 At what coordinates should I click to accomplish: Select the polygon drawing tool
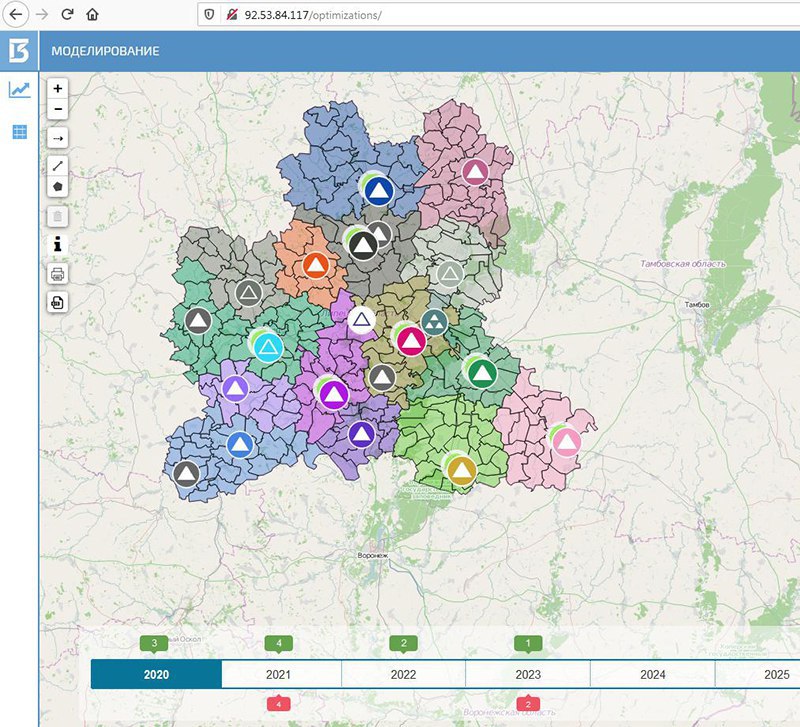click(x=58, y=185)
